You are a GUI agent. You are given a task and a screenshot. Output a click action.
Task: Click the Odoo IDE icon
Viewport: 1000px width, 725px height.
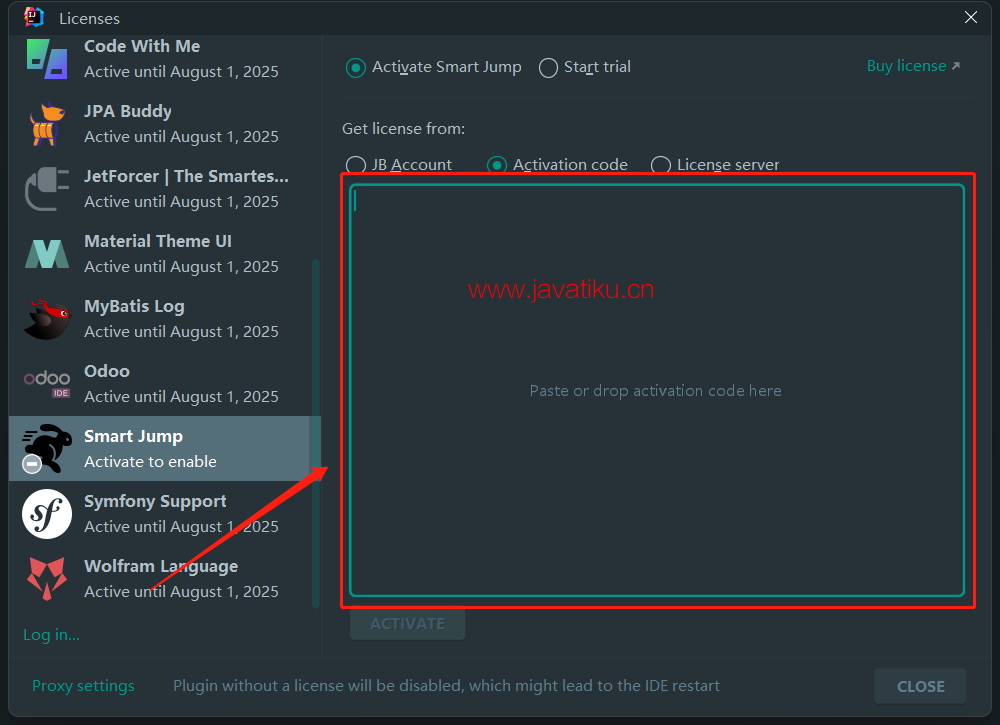coord(47,384)
